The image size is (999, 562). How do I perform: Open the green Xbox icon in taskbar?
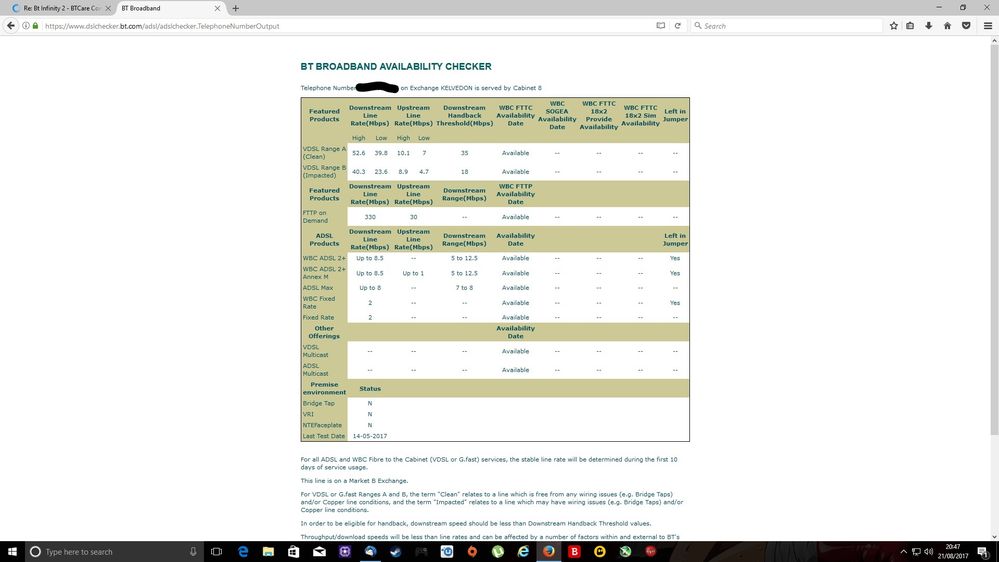625,552
